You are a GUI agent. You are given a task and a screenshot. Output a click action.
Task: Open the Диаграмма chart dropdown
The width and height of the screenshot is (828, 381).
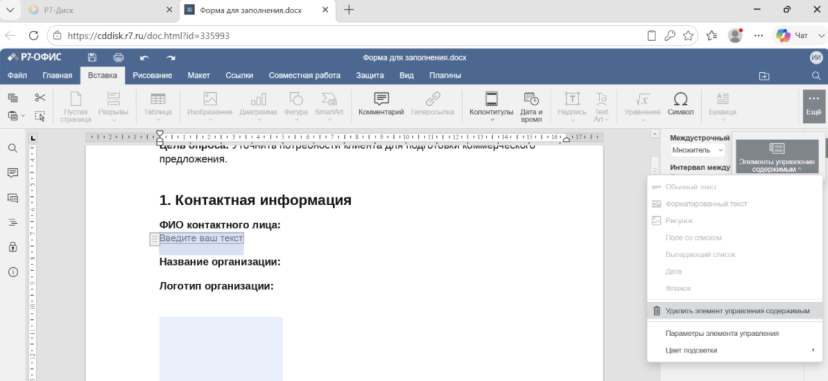point(258,107)
